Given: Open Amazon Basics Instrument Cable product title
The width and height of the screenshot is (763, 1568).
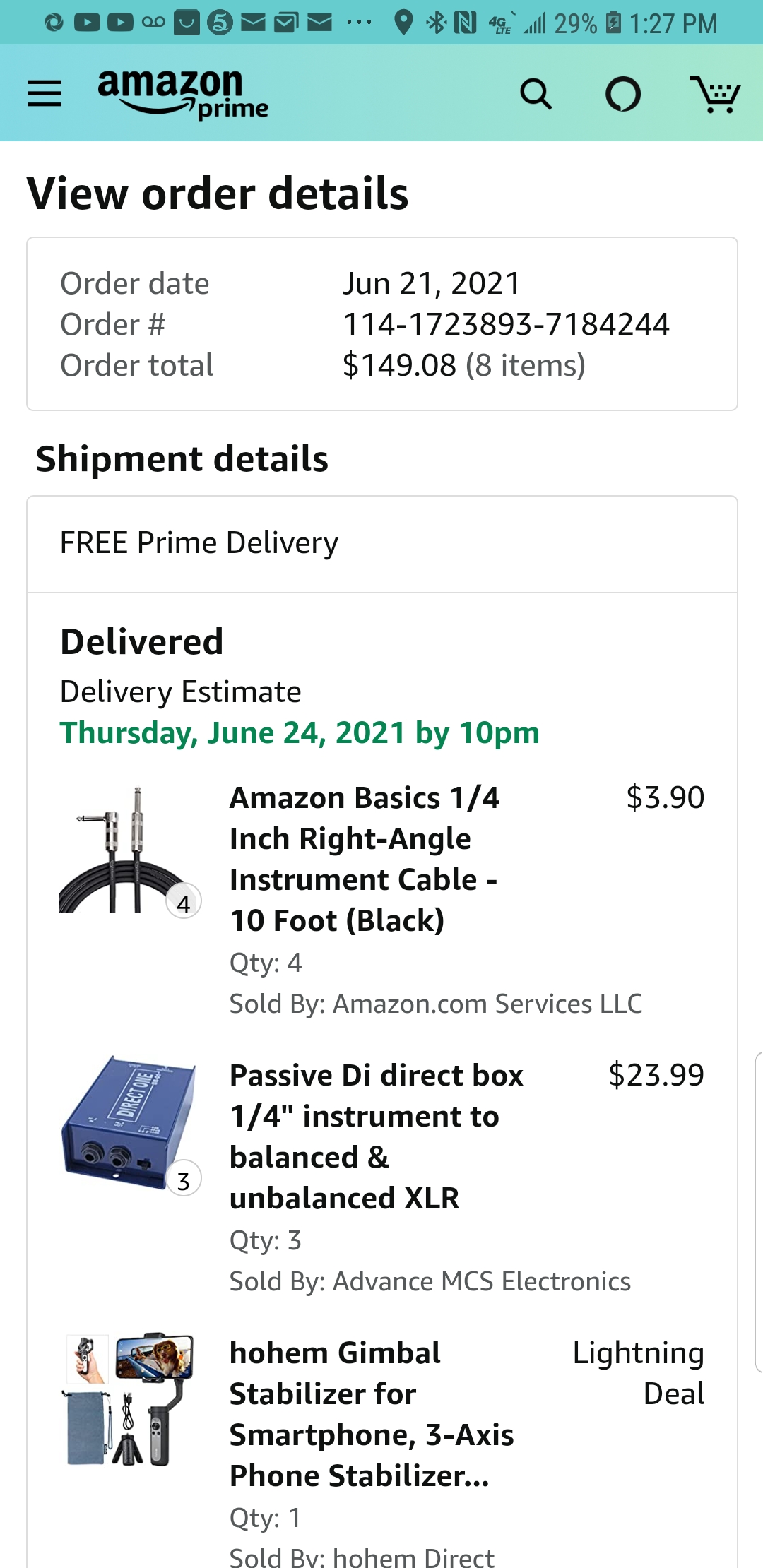Looking at the screenshot, I should 365,859.
